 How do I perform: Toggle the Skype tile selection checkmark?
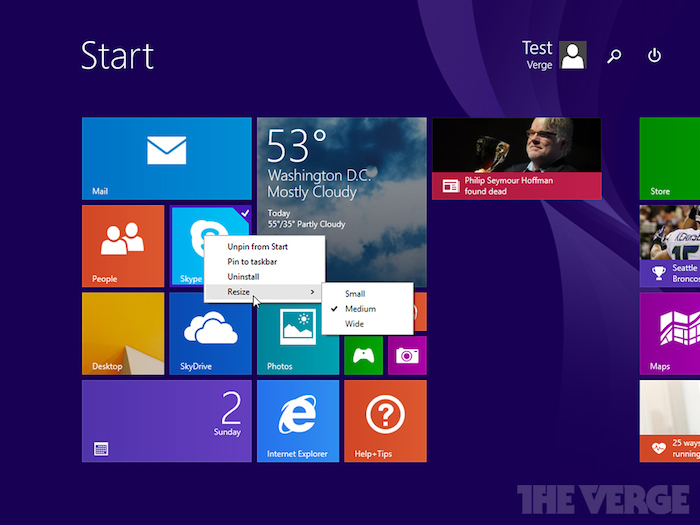(245, 213)
